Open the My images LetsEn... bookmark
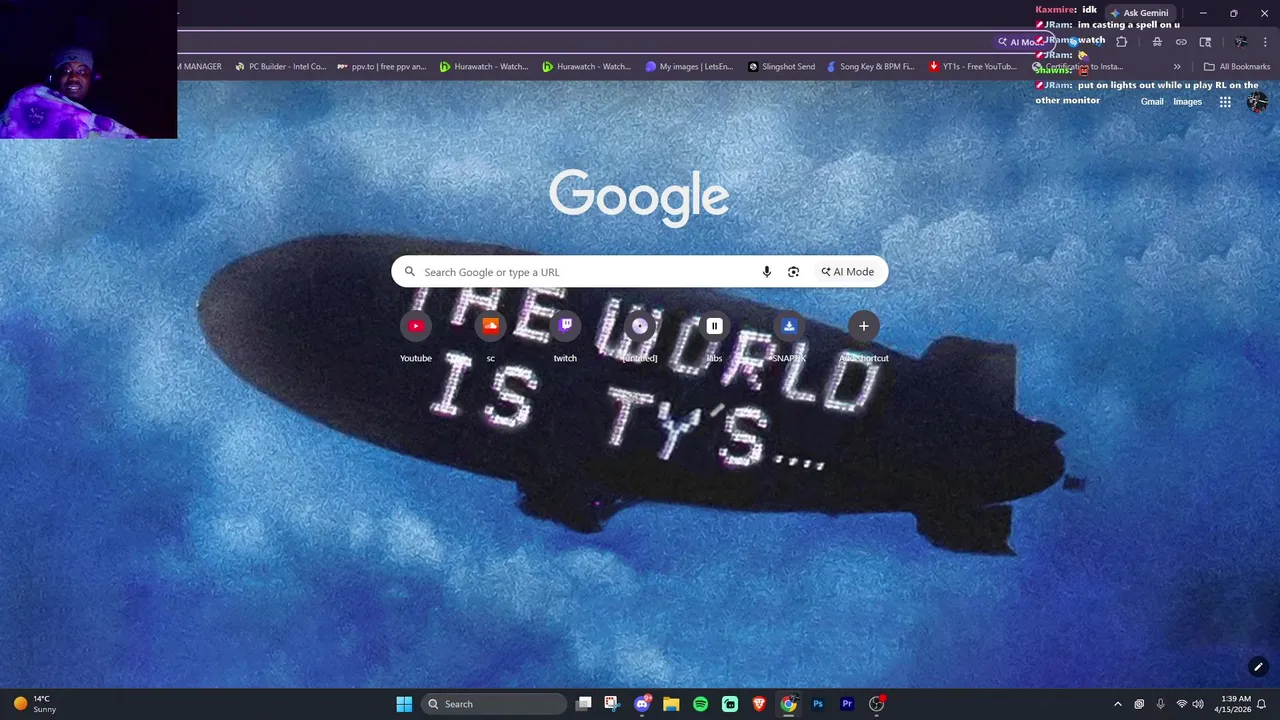This screenshot has width=1280, height=720. [688, 67]
